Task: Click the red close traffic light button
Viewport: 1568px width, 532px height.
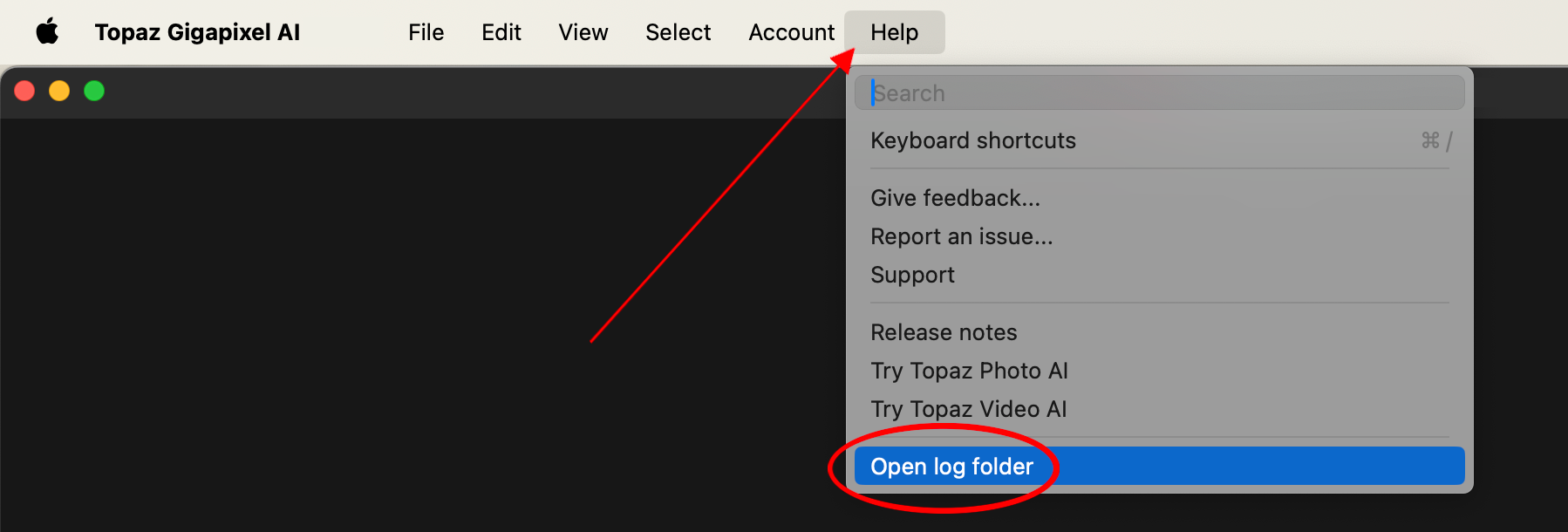Action: pos(24,90)
